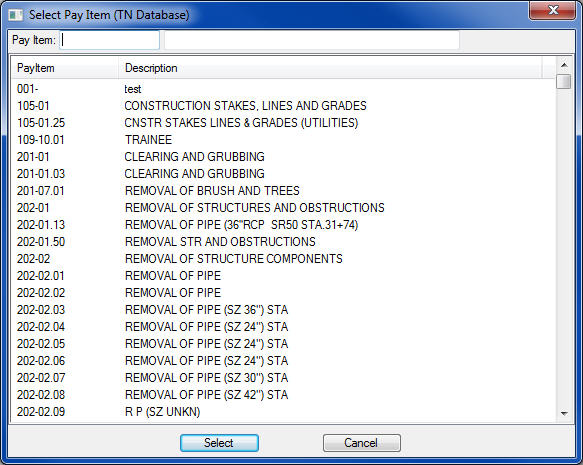Image resolution: width=583 pixels, height=465 pixels.
Task: Focus the Pay Item number input field
Action: pos(110,40)
